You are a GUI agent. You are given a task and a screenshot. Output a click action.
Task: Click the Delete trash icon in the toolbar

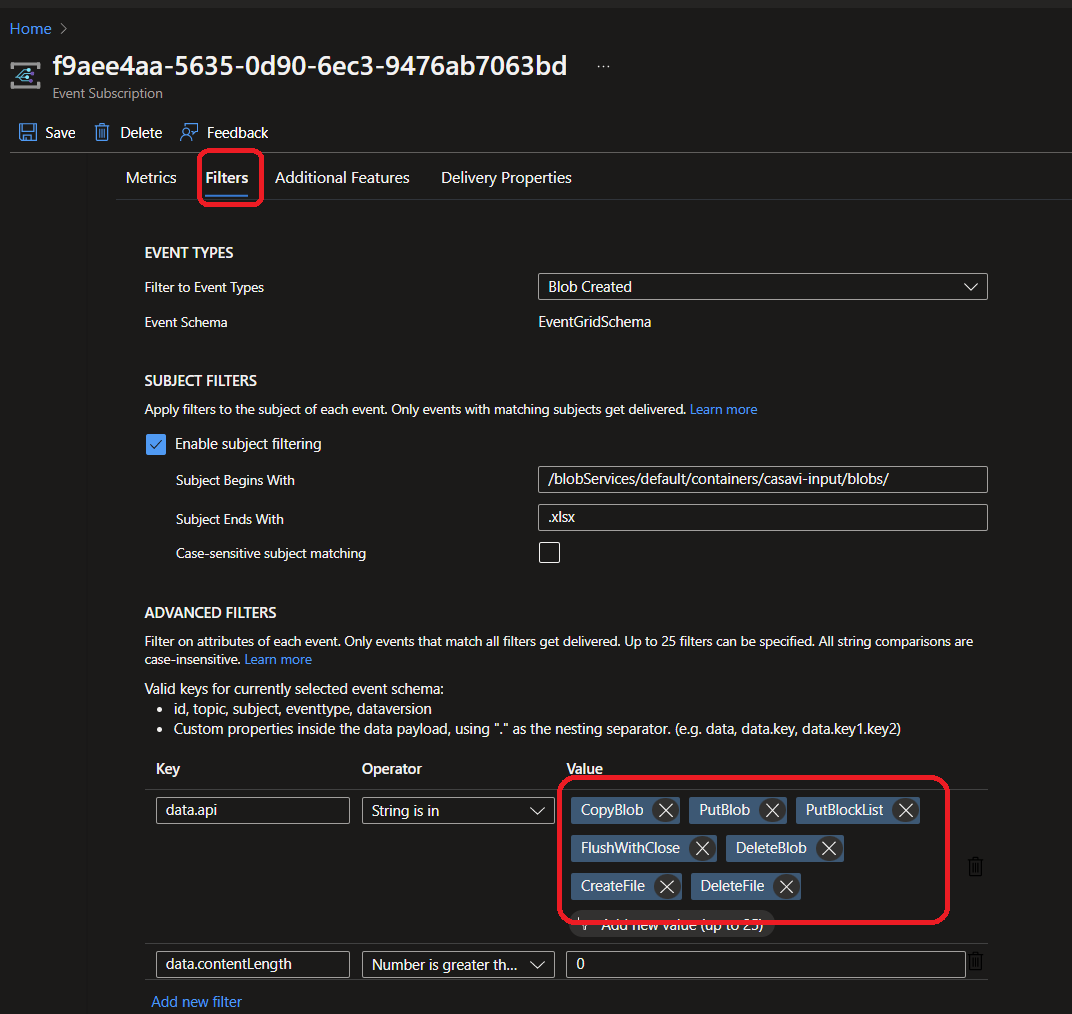click(x=101, y=131)
